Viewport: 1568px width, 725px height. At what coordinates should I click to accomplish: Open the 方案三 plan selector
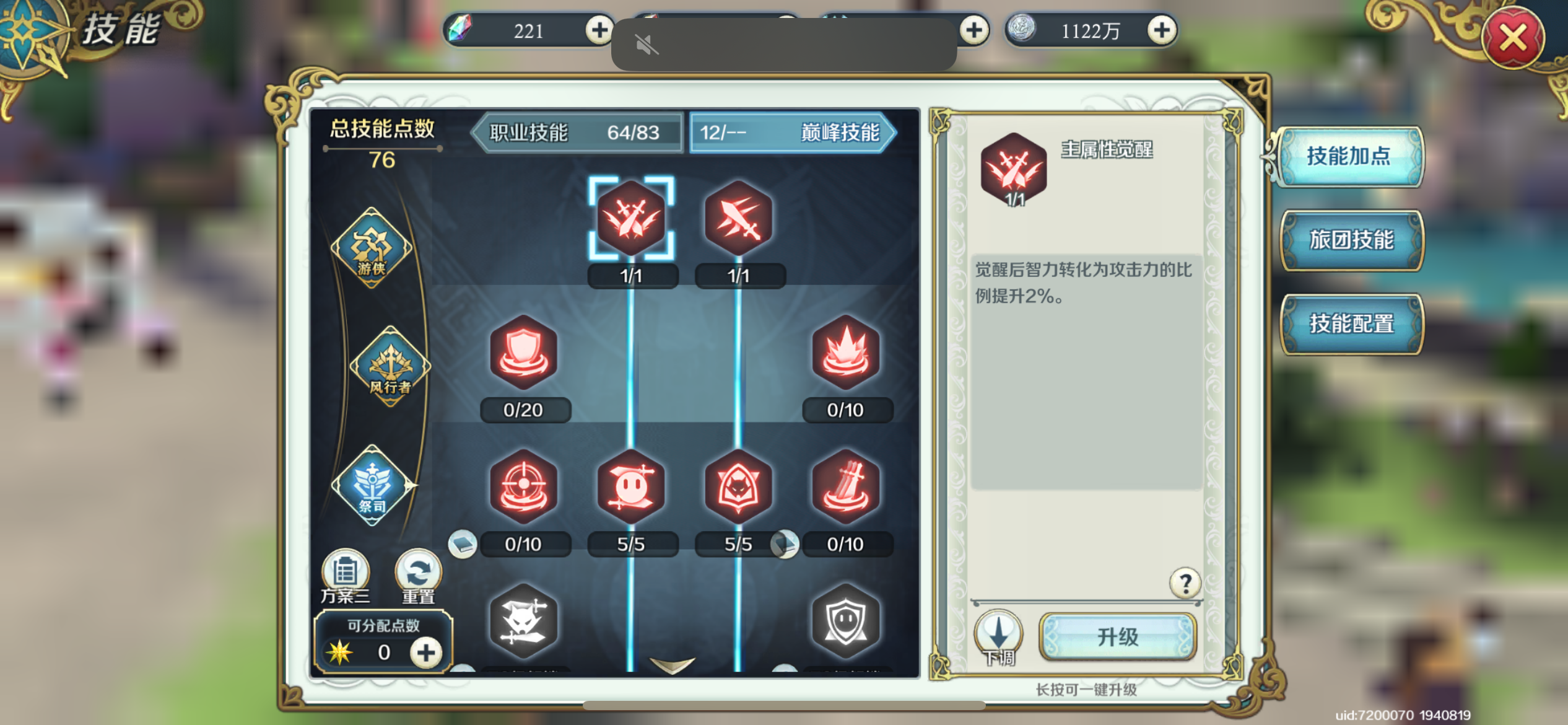point(345,576)
